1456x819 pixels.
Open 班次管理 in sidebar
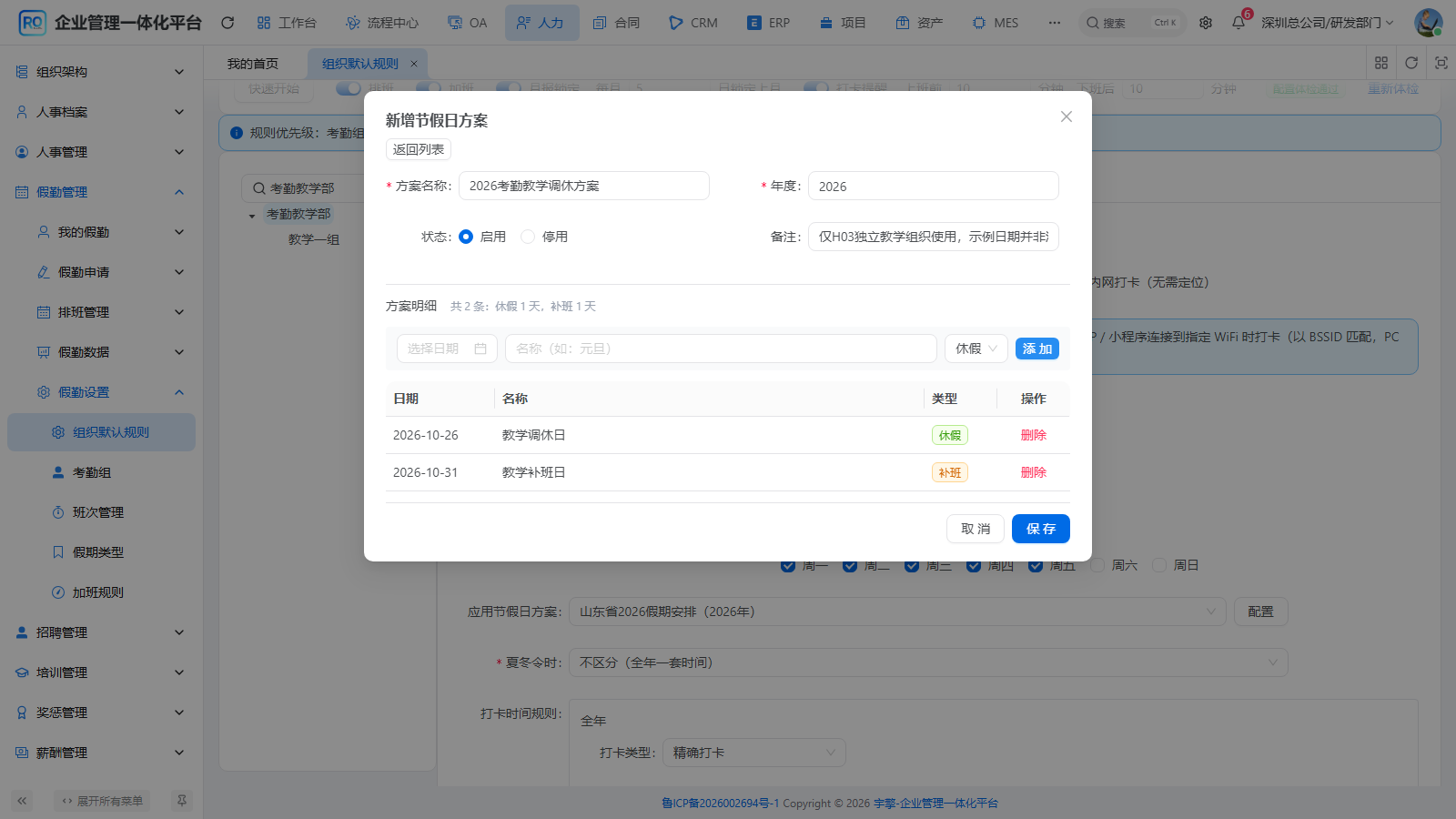tap(101, 512)
